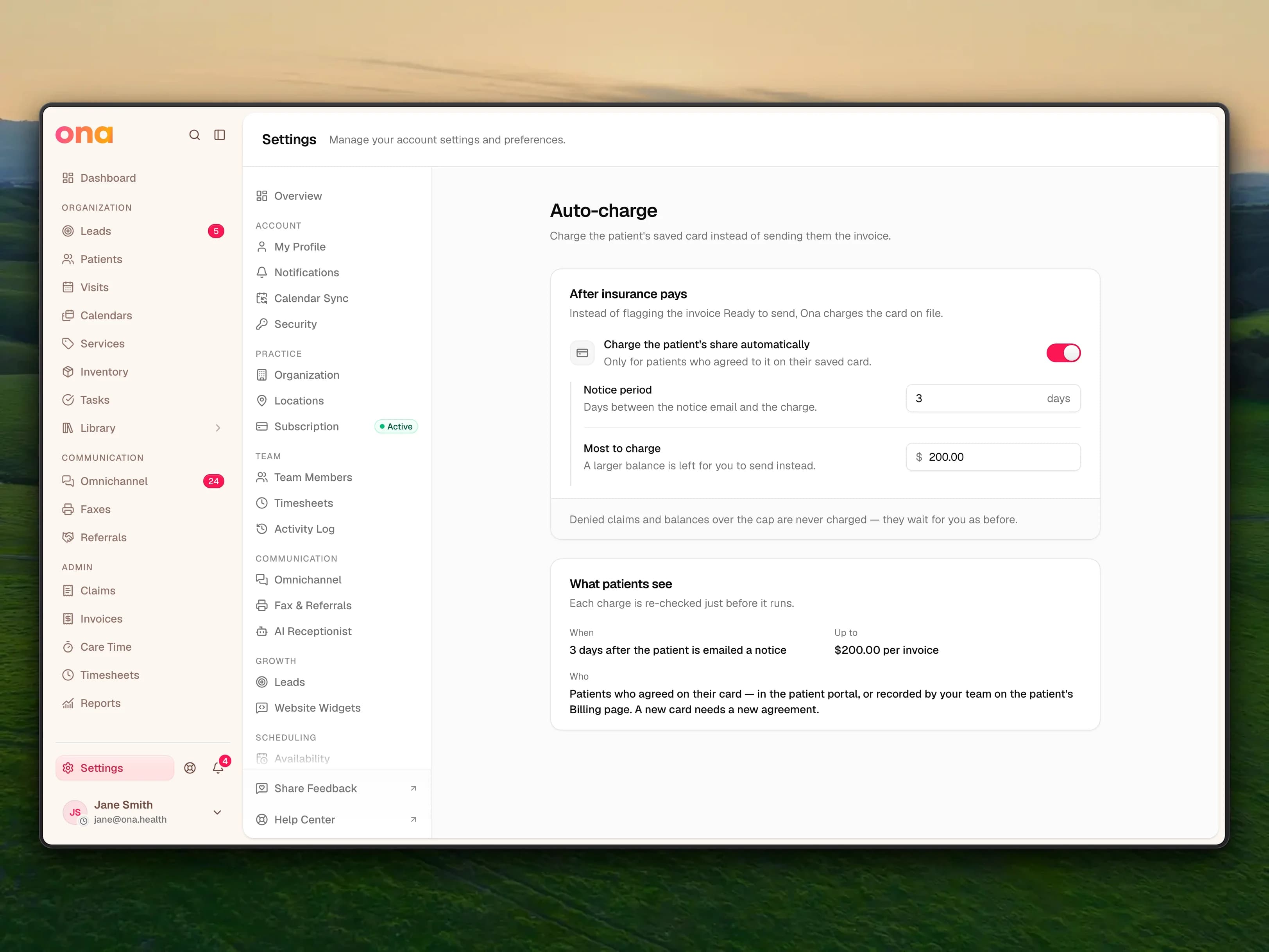1269x952 pixels.
Task: Open Claims under Admin
Action: click(x=143, y=591)
